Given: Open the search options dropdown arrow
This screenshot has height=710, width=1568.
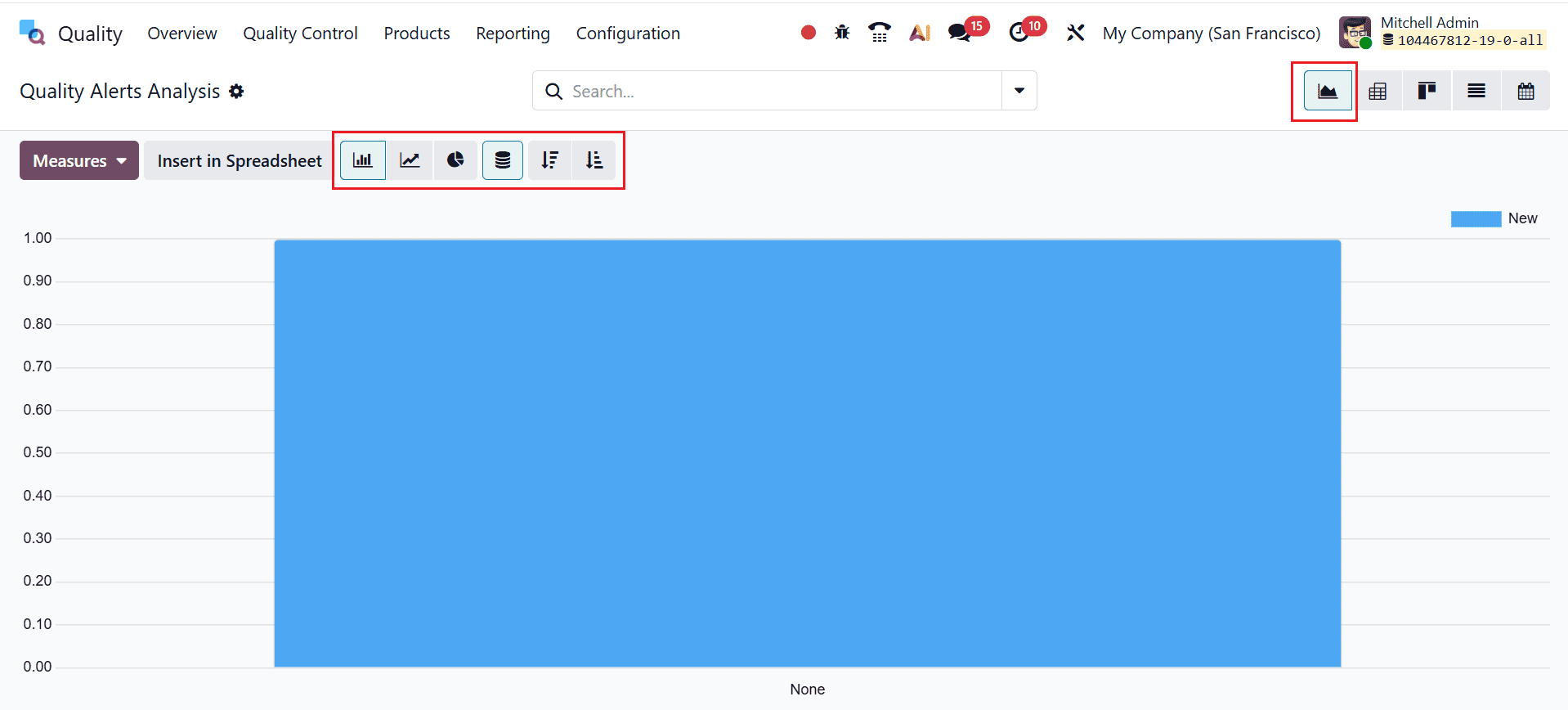Looking at the screenshot, I should coord(1019,91).
